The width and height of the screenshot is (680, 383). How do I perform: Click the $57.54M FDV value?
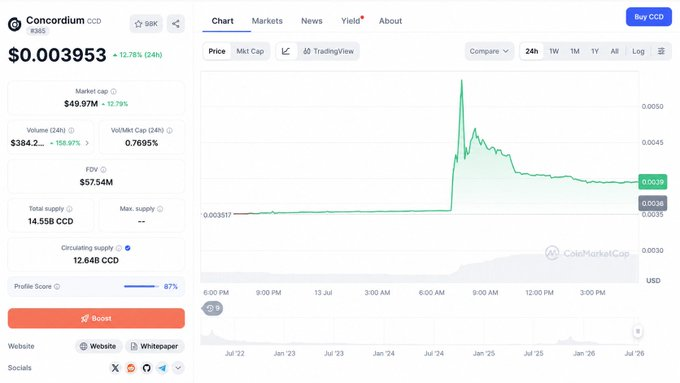(x=96, y=182)
